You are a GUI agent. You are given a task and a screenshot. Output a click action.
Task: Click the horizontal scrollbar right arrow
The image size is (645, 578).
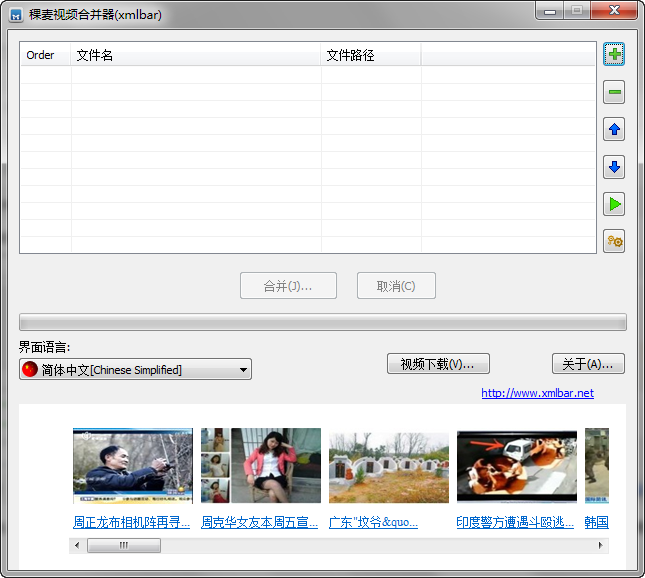(601, 545)
